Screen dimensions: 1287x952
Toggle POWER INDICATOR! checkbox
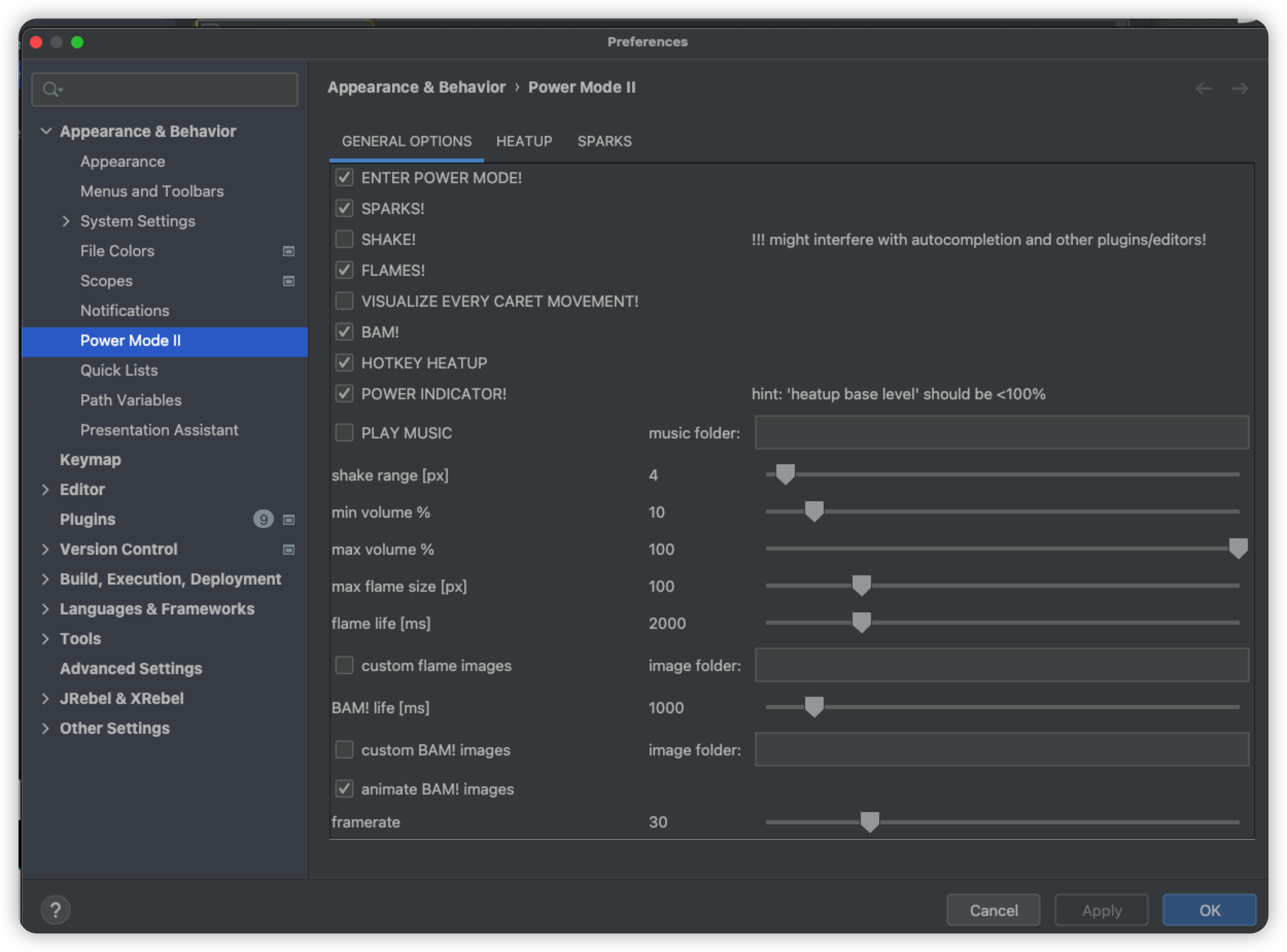pos(344,394)
